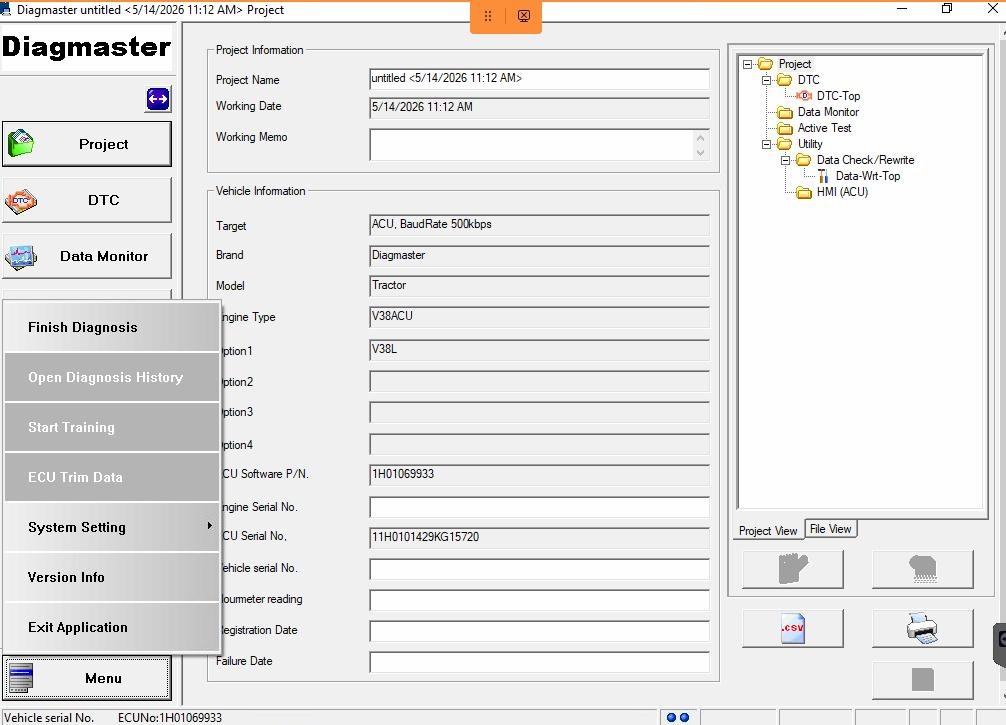Screen dimensions: 1006x725
Task: Click the orange toolbar disconnect screen icon
Action: tap(524, 16)
